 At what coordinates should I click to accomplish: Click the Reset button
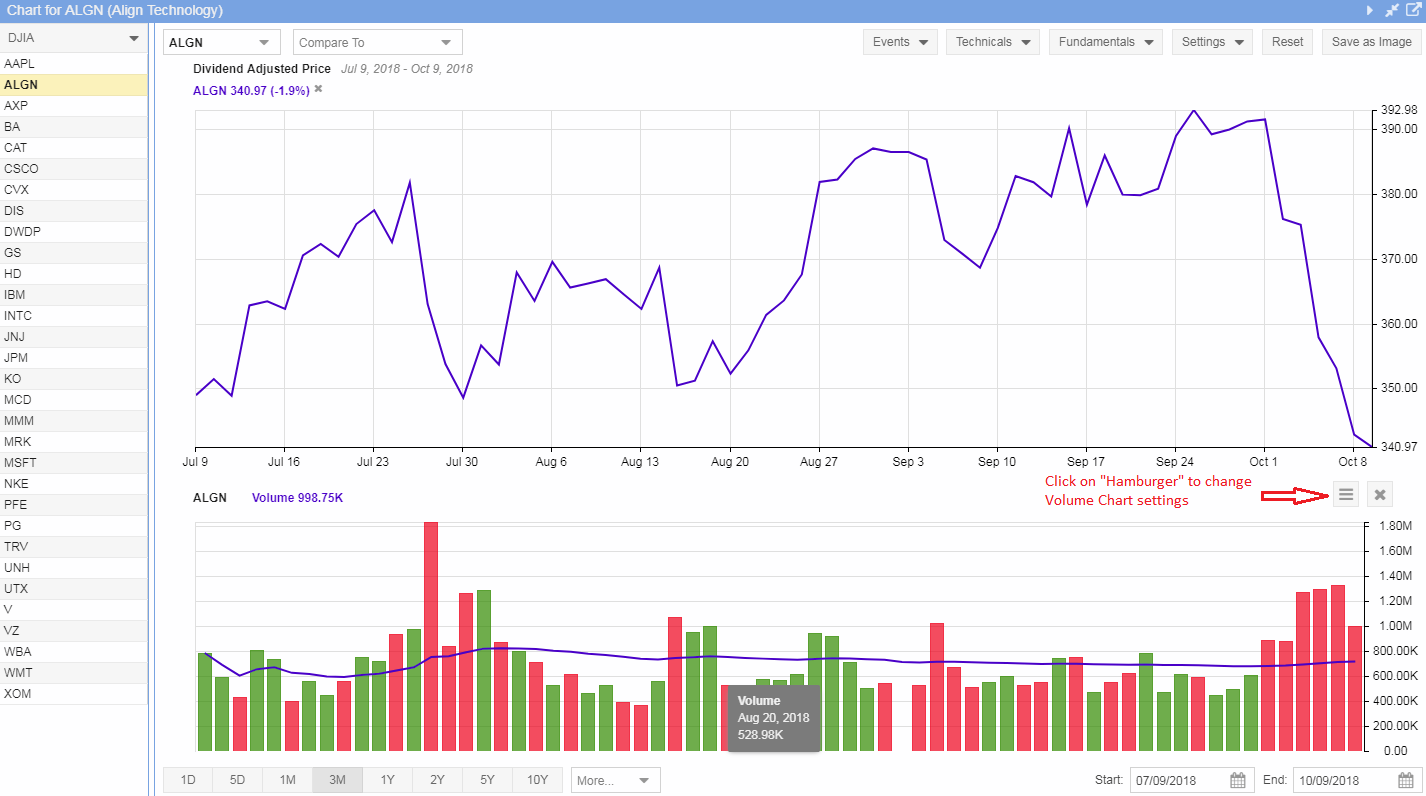coord(1287,42)
